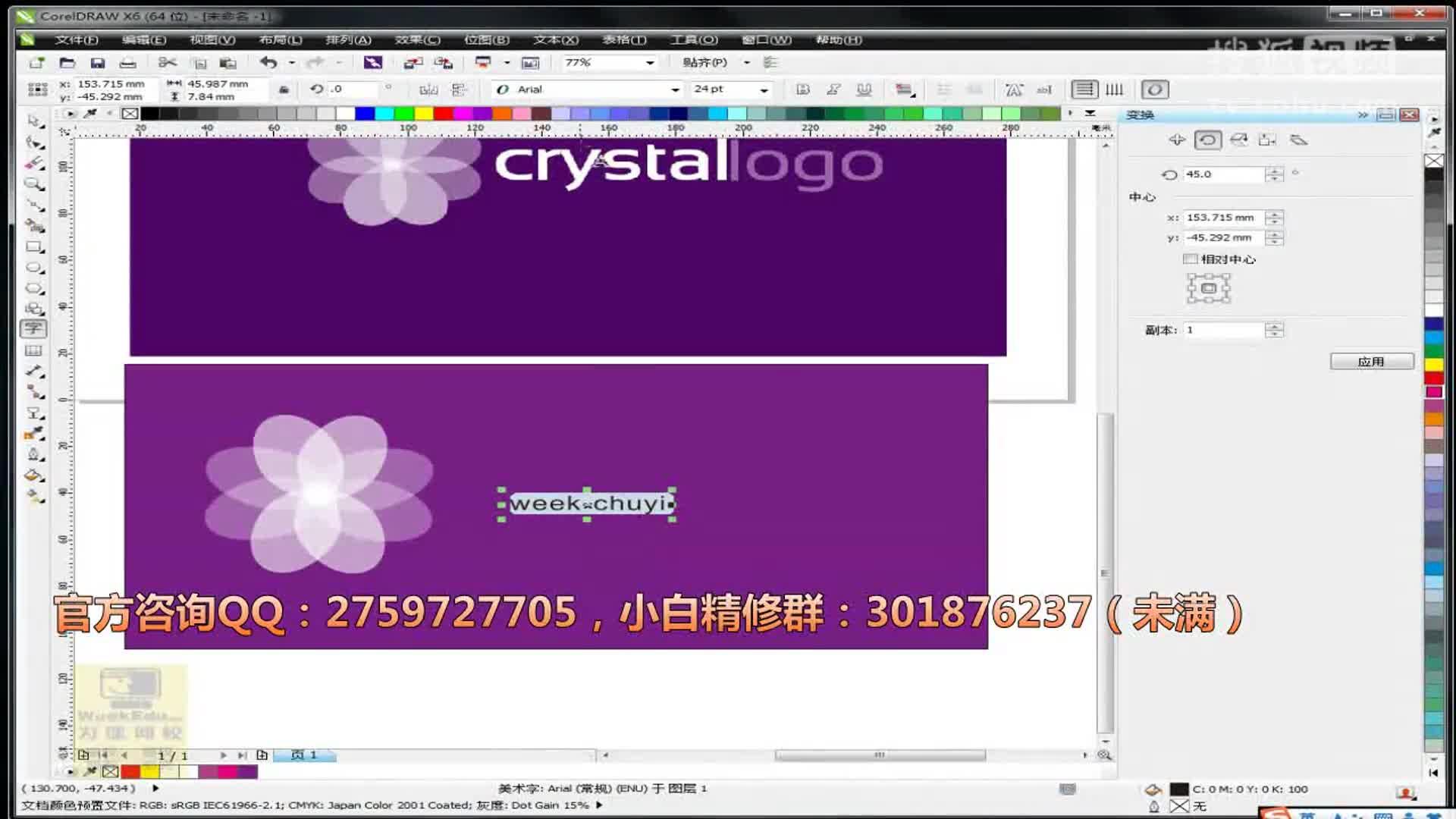Enable the 相对中心 checkbox in Transform docker
The image size is (1456, 819).
tap(1192, 259)
